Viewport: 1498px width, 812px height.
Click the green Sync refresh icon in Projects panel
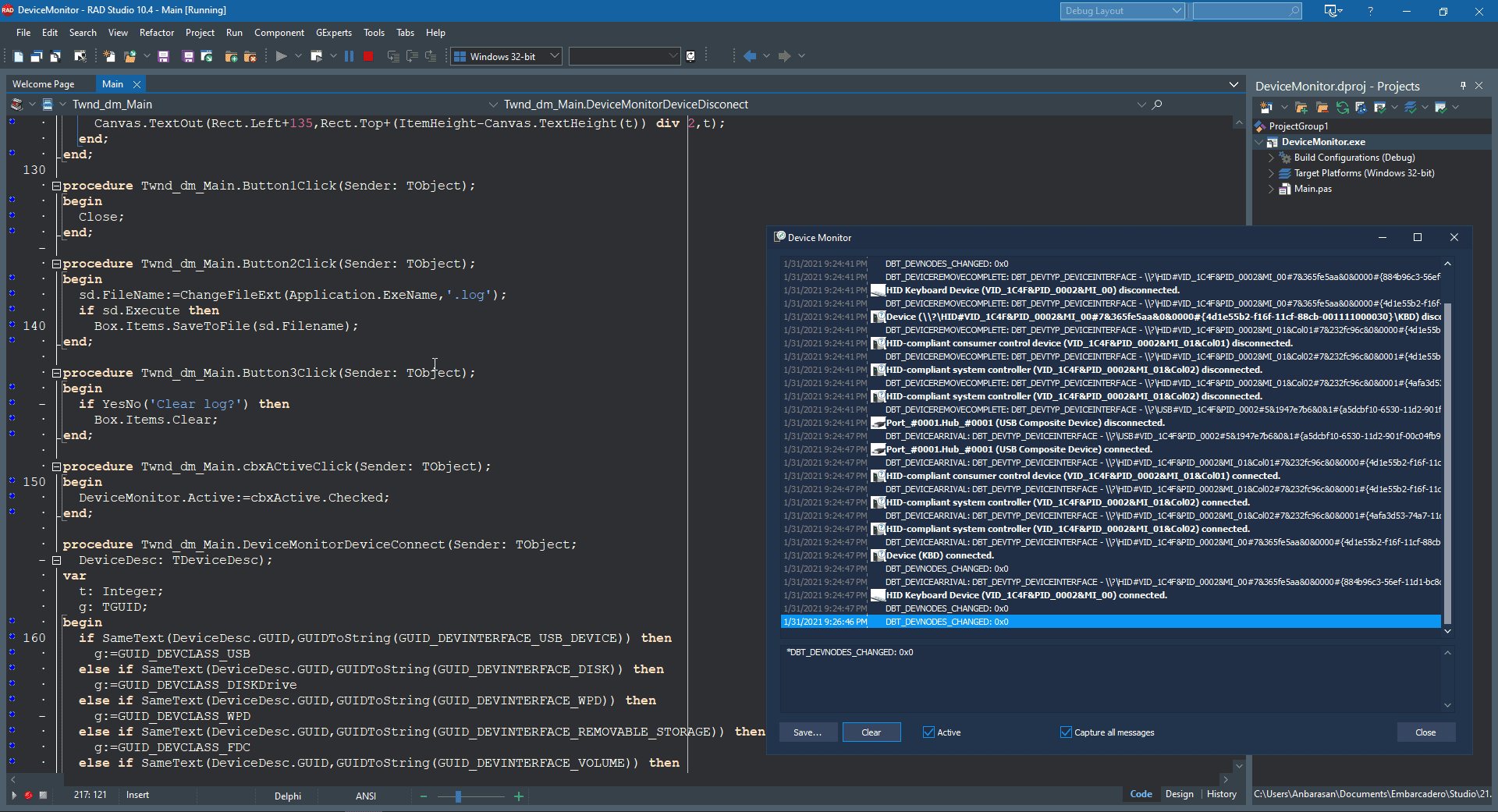1342,108
